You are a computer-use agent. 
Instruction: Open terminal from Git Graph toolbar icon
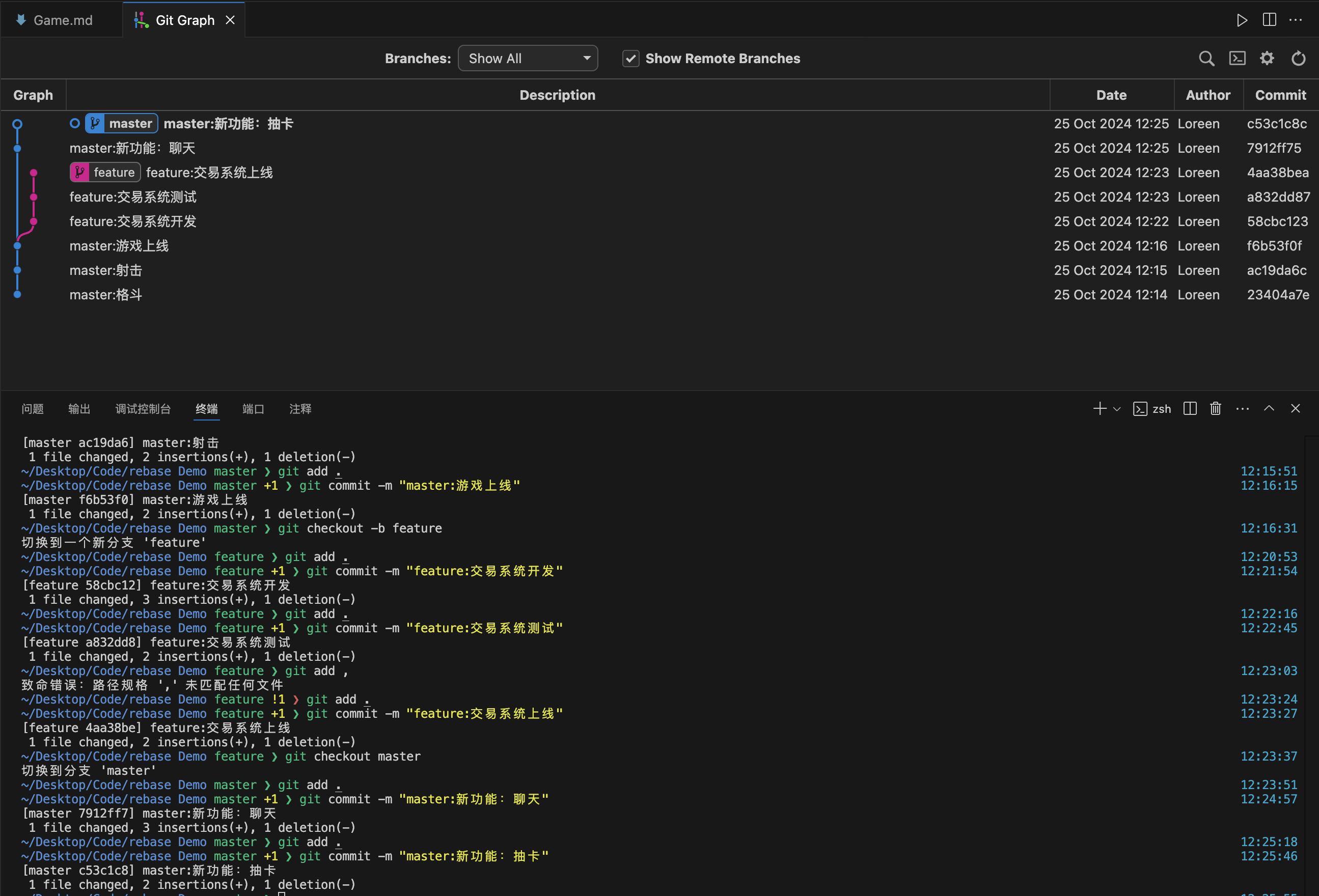[x=1238, y=59]
